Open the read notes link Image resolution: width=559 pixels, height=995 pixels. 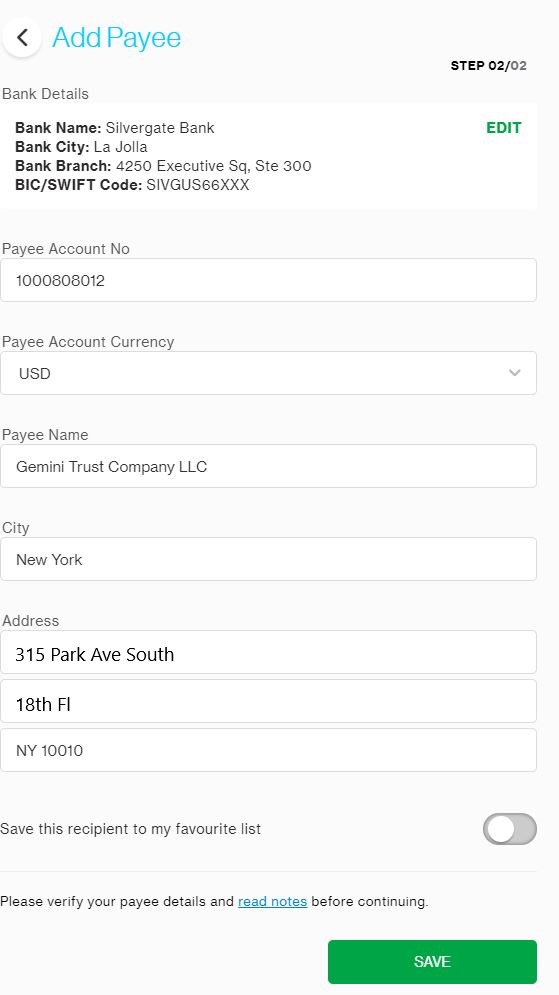(272, 901)
